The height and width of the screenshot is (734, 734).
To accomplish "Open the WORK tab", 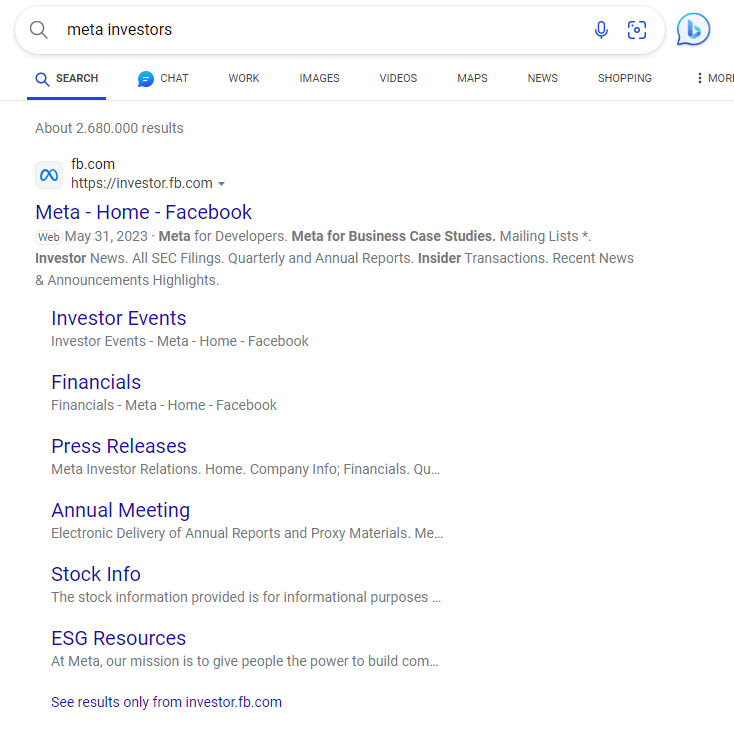I will pyautogui.click(x=243, y=78).
